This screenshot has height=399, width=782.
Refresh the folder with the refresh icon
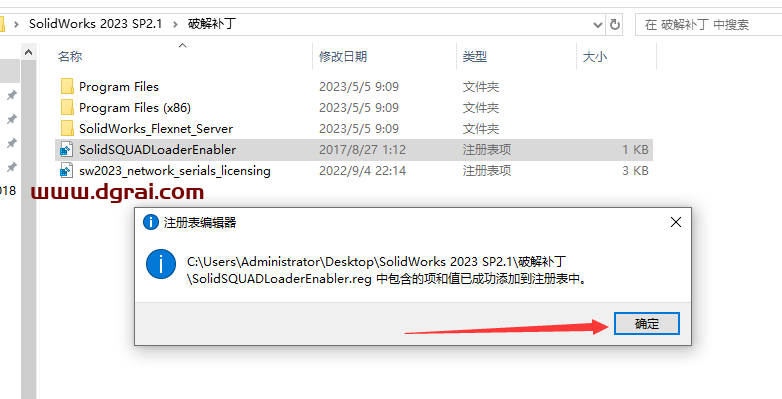[x=615, y=24]
